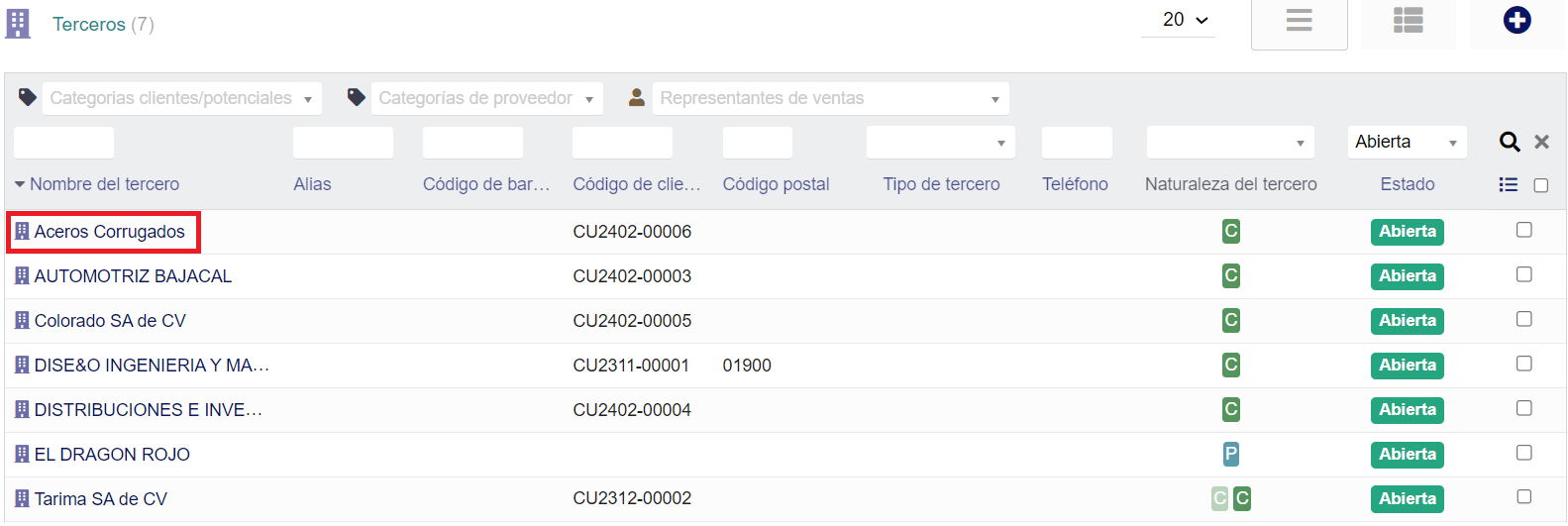This screenshot has height=526, width=1568.
Task: Sort by Nombre del tercero column header
Action: coord(104,184)
